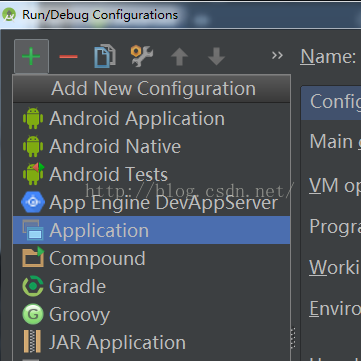Select JAR Application configuration type

tap(151, 342)
